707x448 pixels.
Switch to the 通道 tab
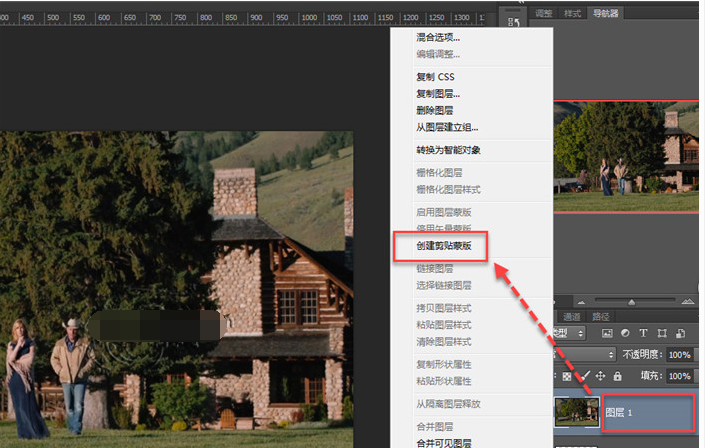pos(572,317)
